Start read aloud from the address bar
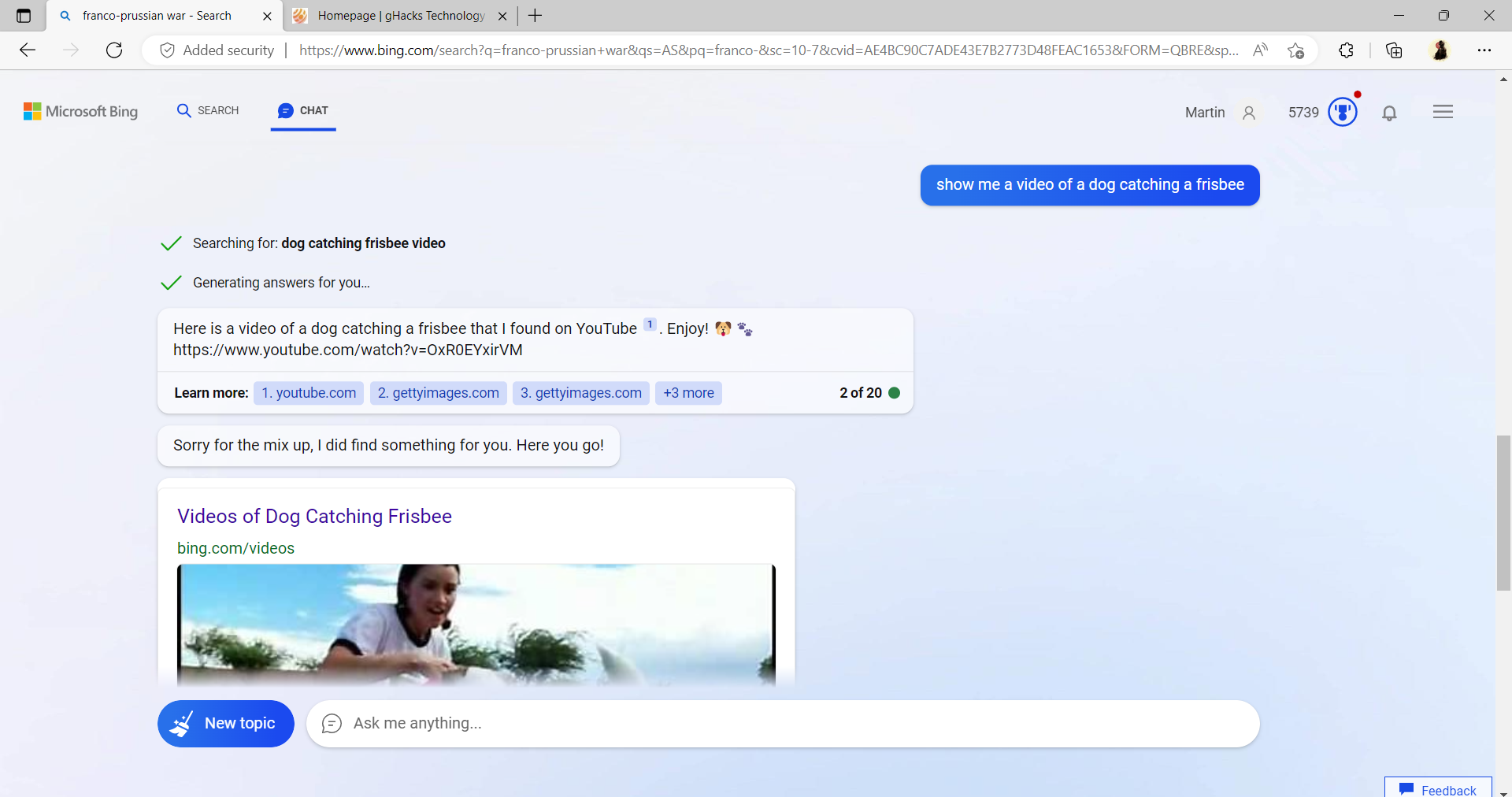 pos(1260,50)
